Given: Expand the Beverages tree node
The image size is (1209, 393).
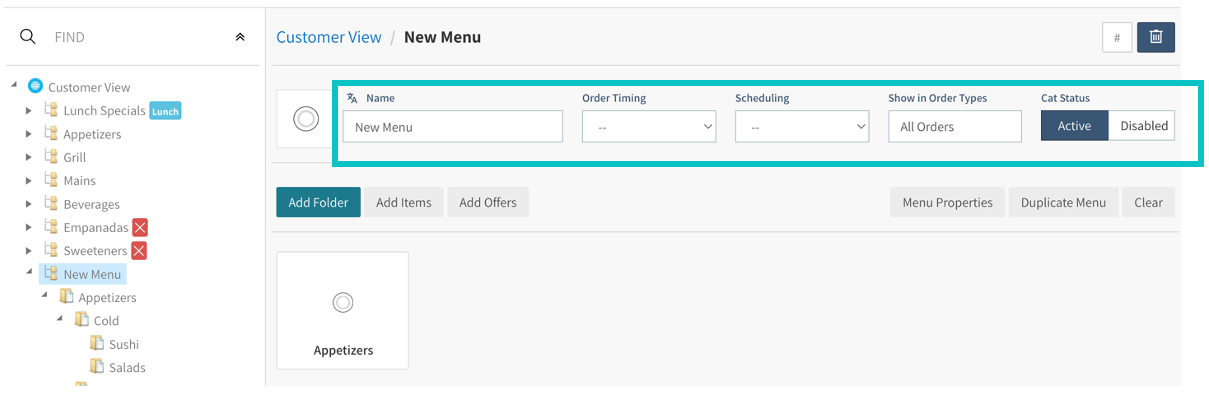Looking at the screenshot, I should point(29,204).
